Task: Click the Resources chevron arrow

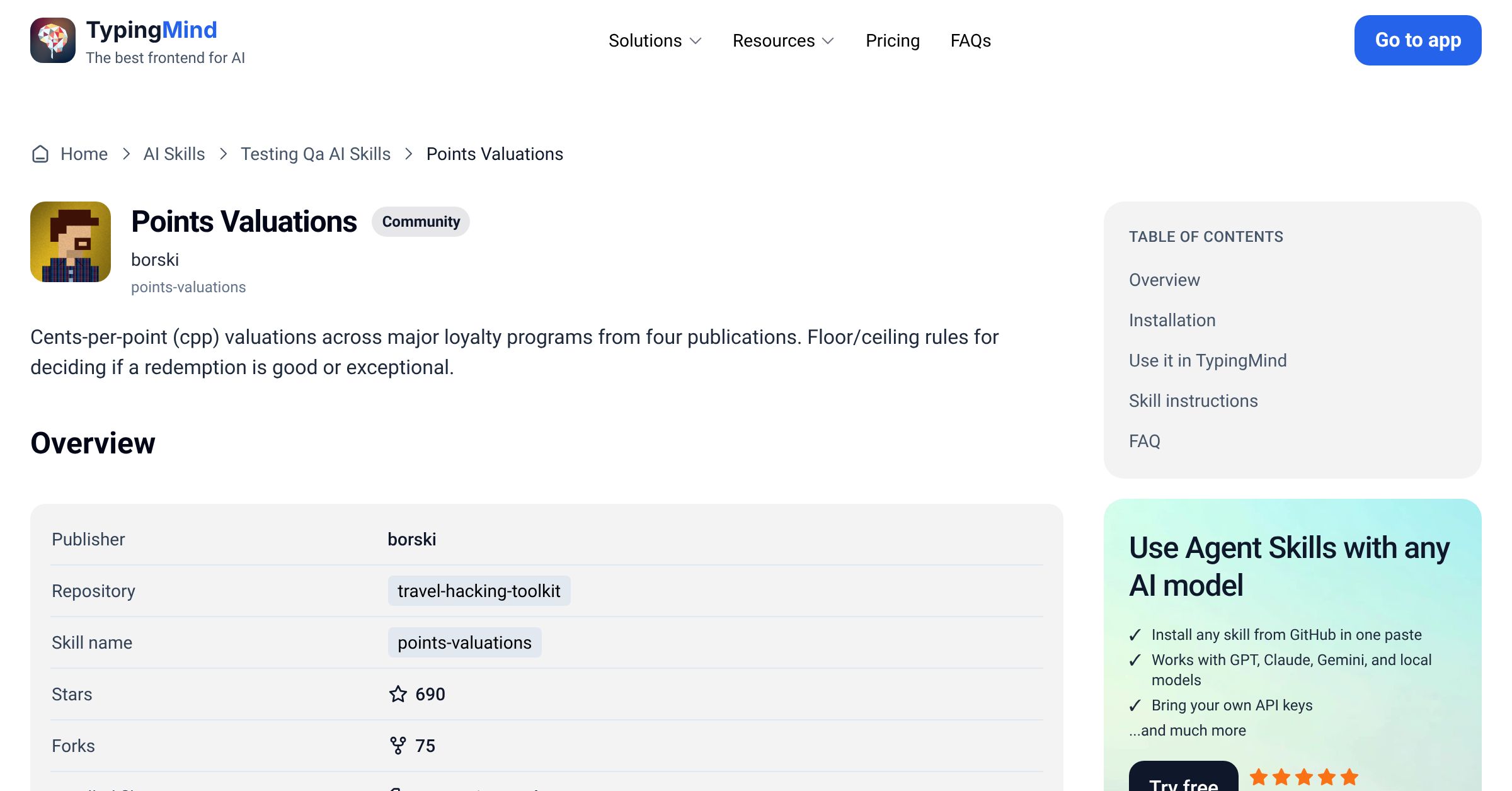Action: click(x=828, y=41)
